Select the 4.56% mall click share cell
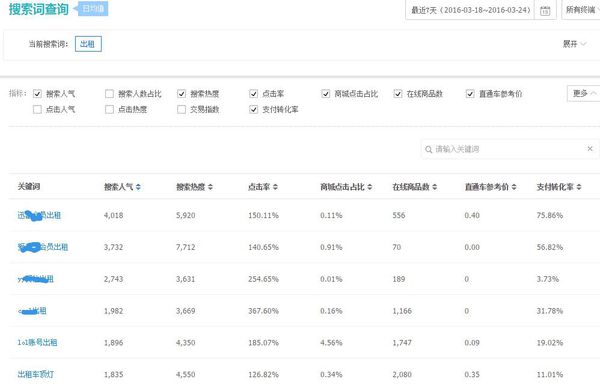The height and width of the screenshot is (388, 600). pos(331,342)
